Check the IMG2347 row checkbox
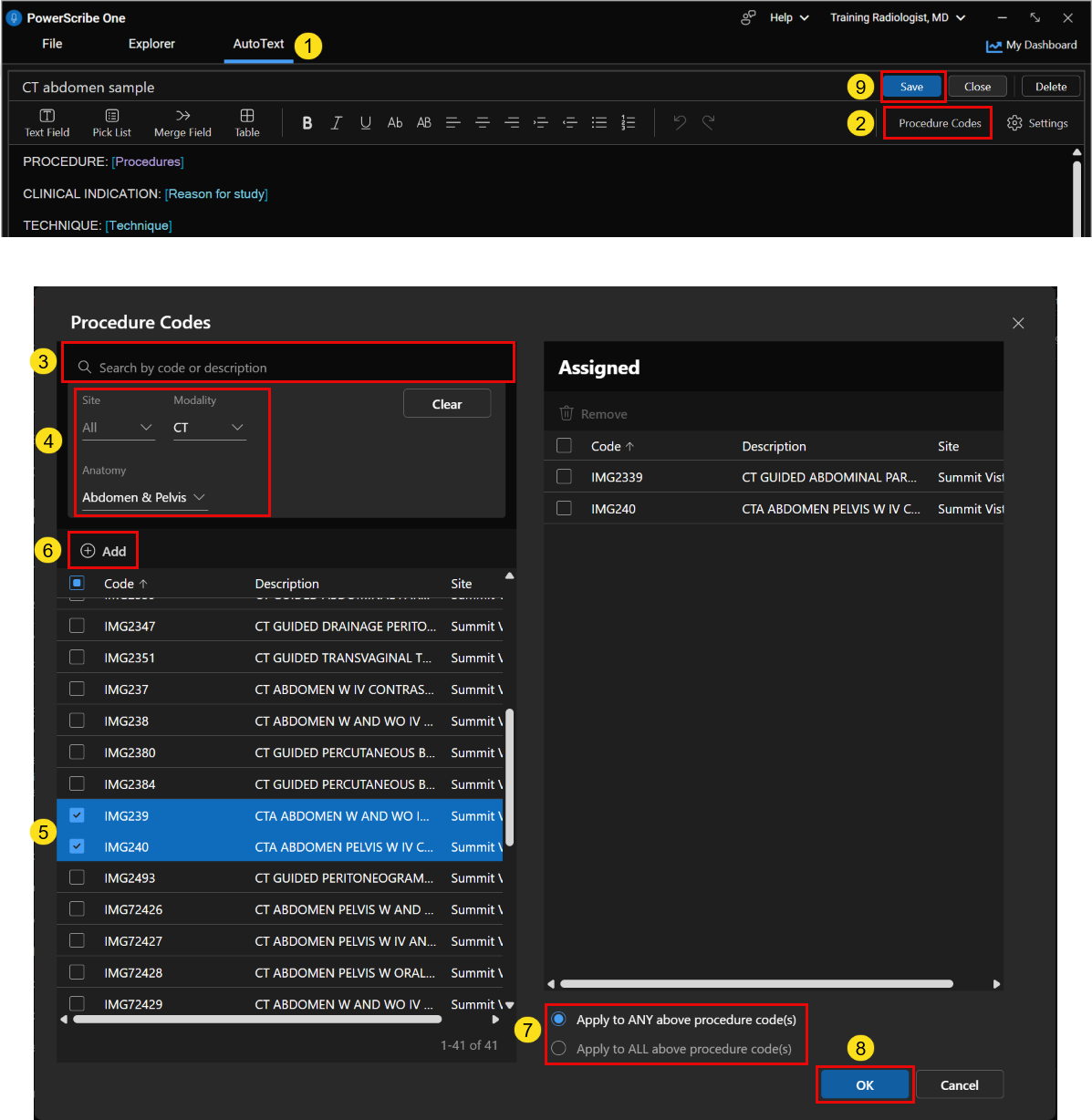 tap(77, 626)
